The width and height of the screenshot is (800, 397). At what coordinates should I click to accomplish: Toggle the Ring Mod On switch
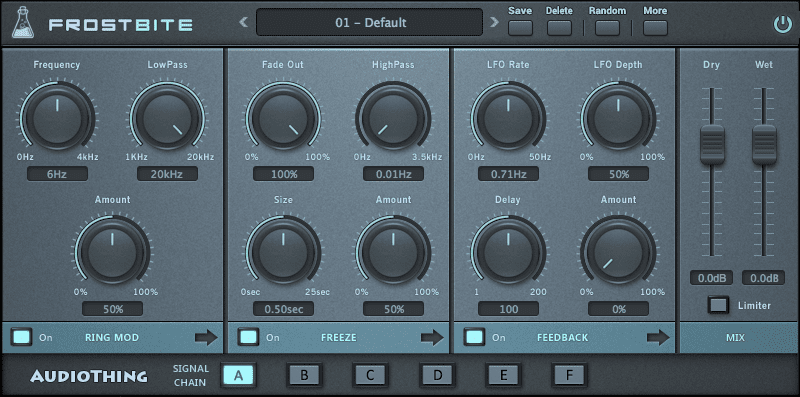[21, 337]
